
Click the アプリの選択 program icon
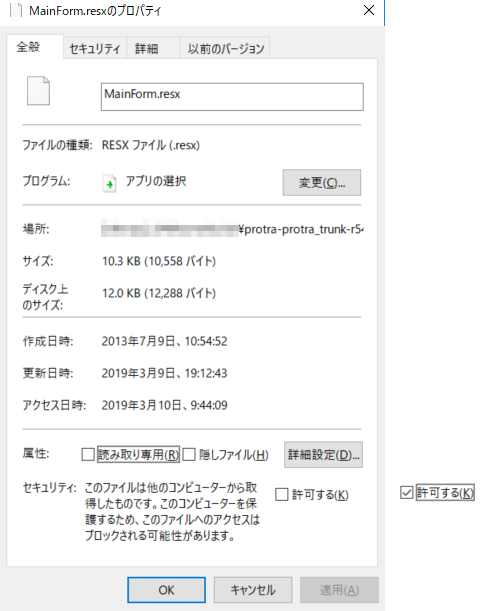point(109,183)
